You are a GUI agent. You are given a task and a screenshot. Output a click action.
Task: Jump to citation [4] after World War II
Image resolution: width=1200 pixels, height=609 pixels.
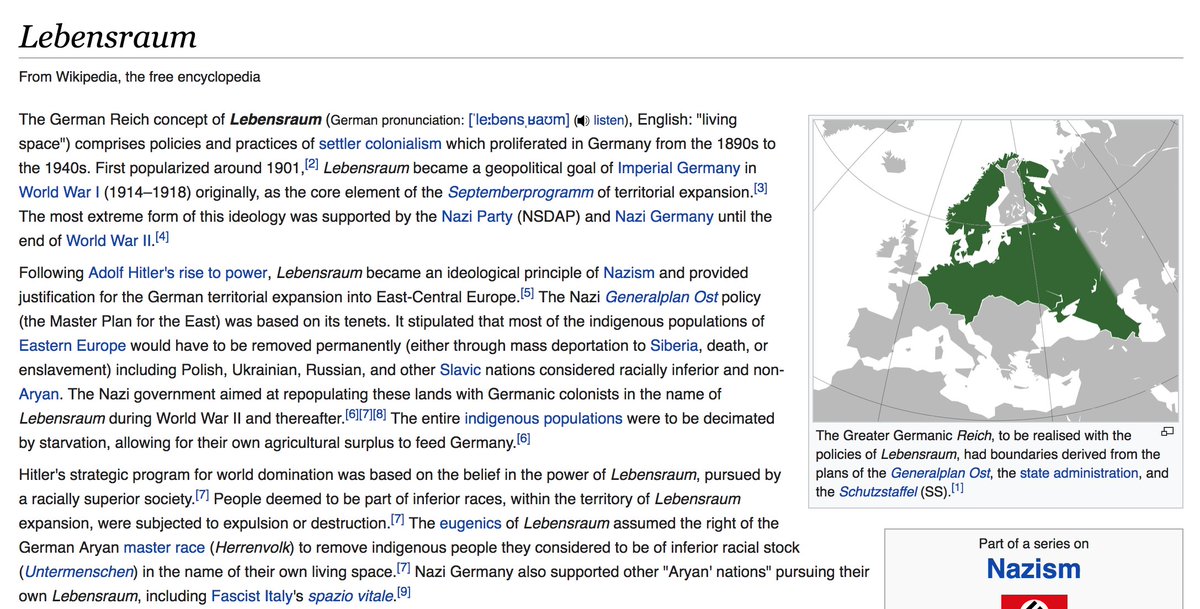[163, 235]
